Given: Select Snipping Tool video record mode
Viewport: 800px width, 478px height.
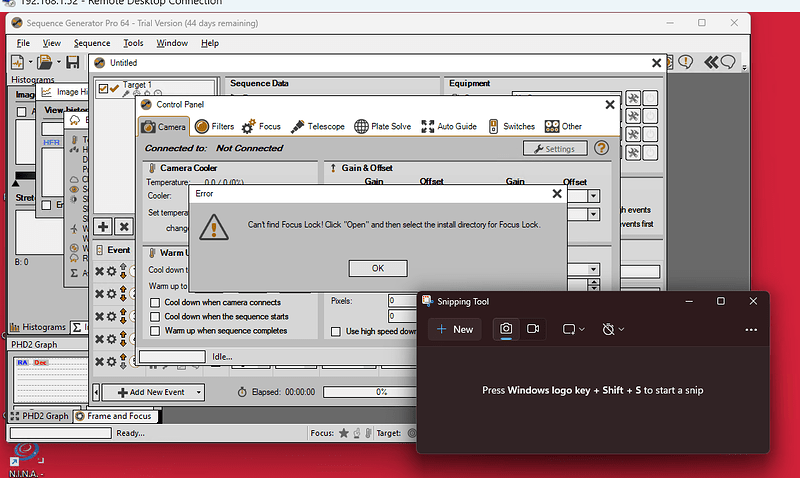Looking at the screenshot, I should pos(533,329).
